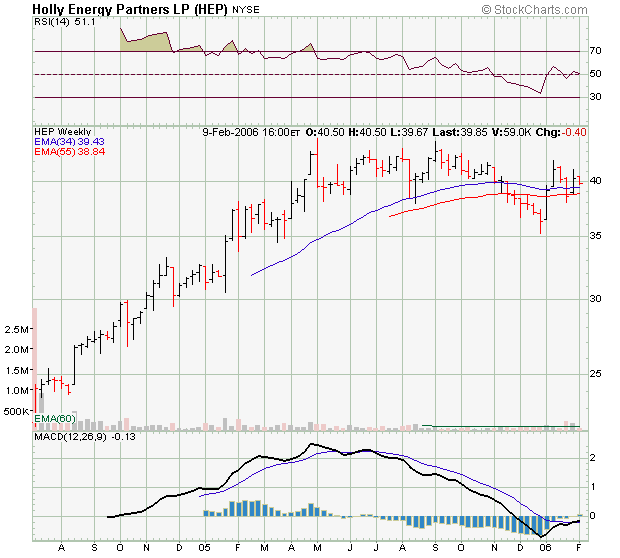Click the volume axis label 2.0M
Viewport: 620px width, 558px height.
pyautogui.click(x=16, y=350)
